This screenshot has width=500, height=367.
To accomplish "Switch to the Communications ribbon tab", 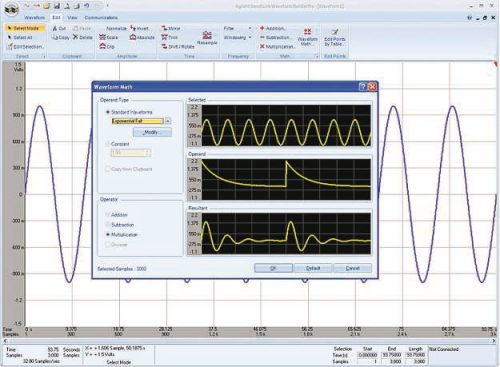I will pos(101,17).
